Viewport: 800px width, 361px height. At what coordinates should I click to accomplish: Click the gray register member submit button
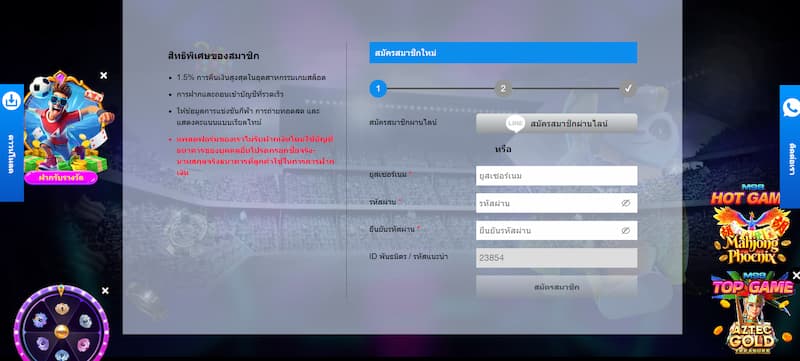click(557, 287)
